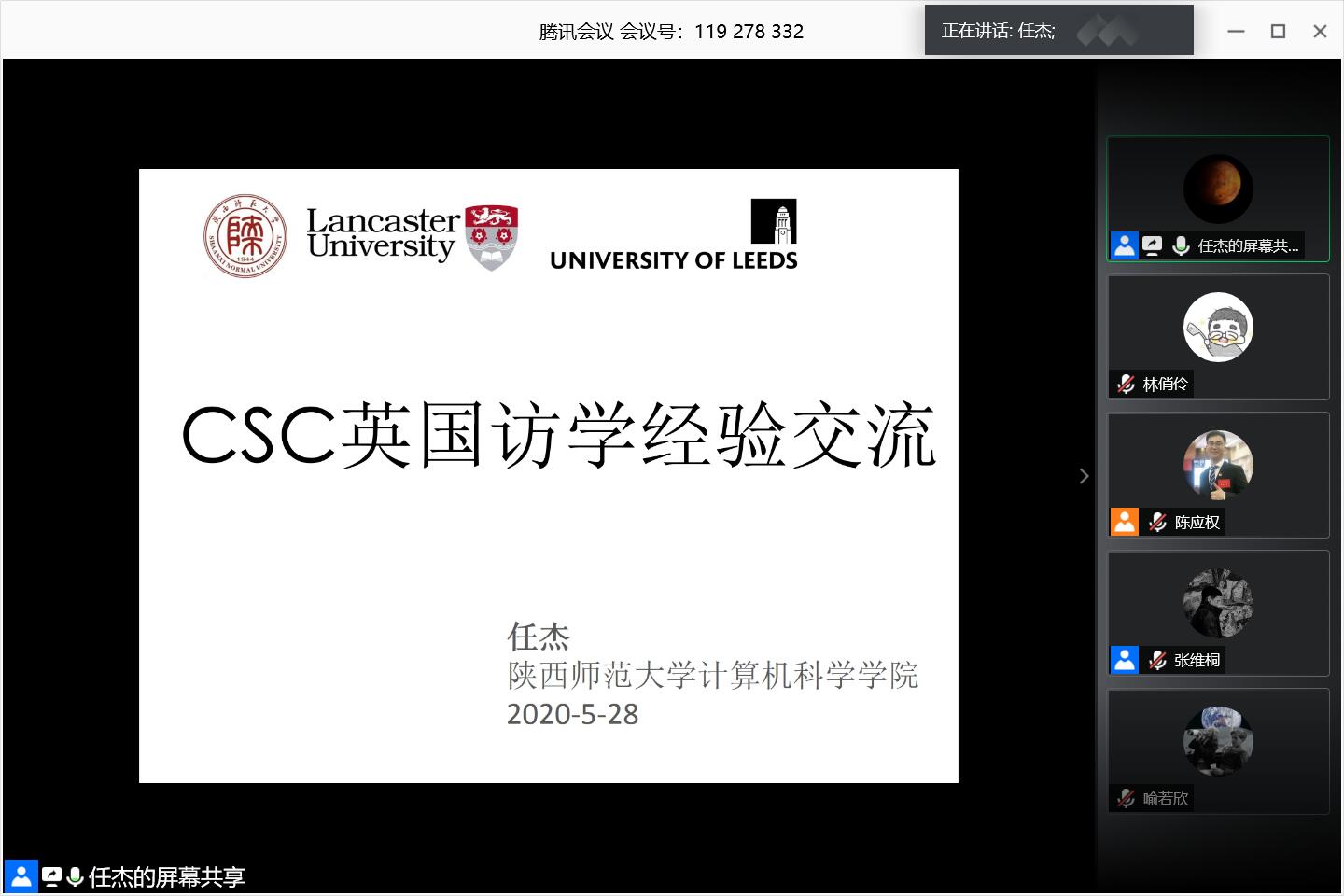1344x896 pixels.
Task: Click the muted microphone icon beside 张维桐
Action: coord(1157,660)
